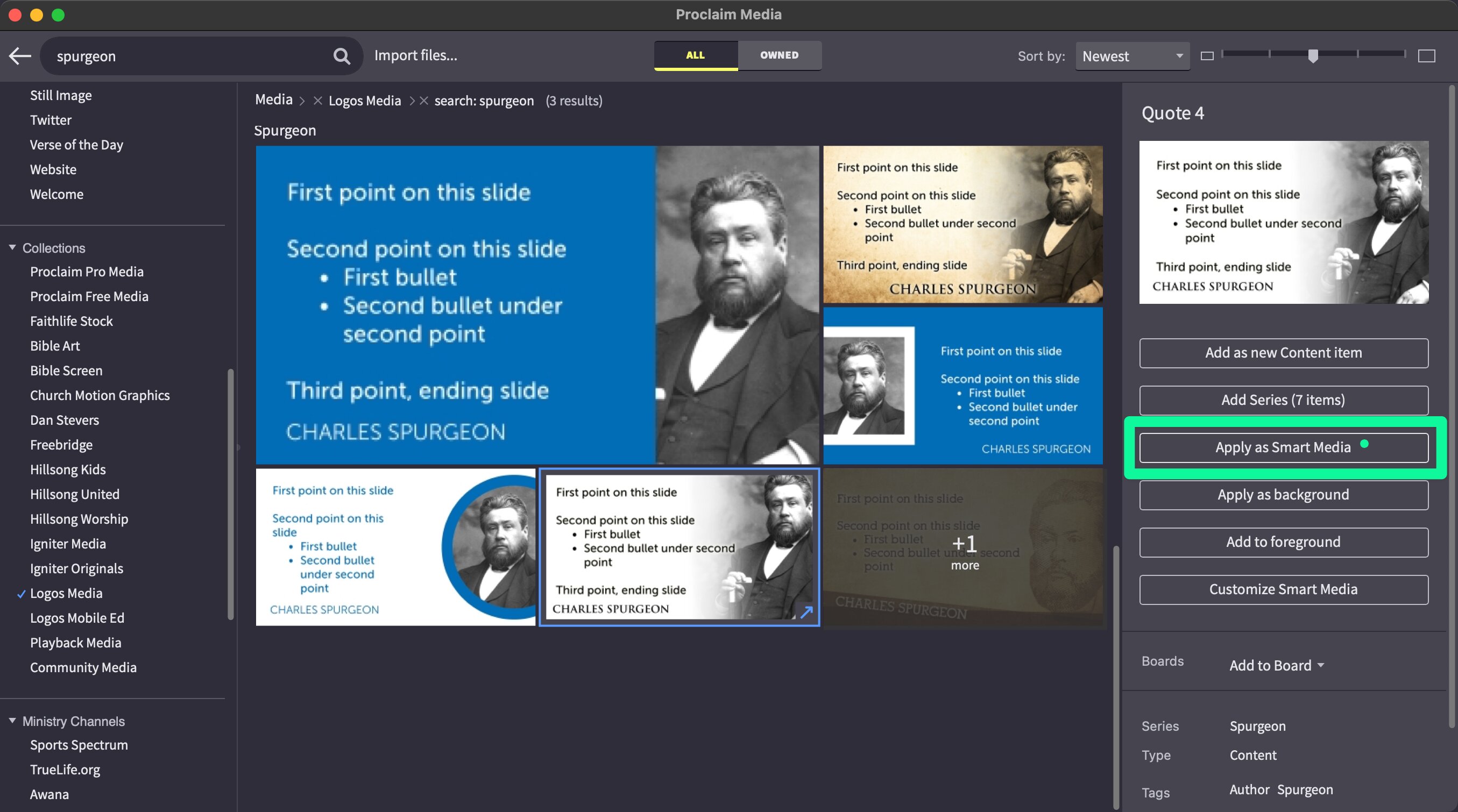Select Igniter Media collection
Viewport: 1458px width, 812px height.
coord(68,544)
